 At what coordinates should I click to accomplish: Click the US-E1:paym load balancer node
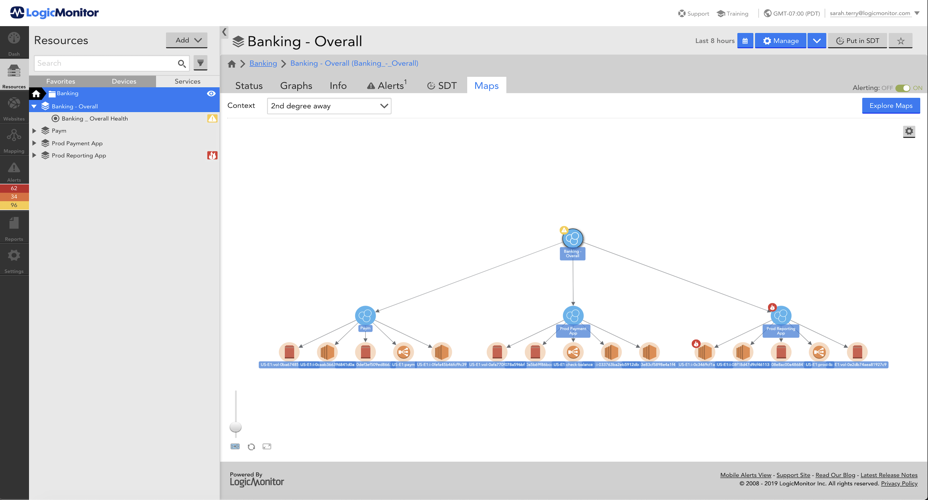[403, 352]
